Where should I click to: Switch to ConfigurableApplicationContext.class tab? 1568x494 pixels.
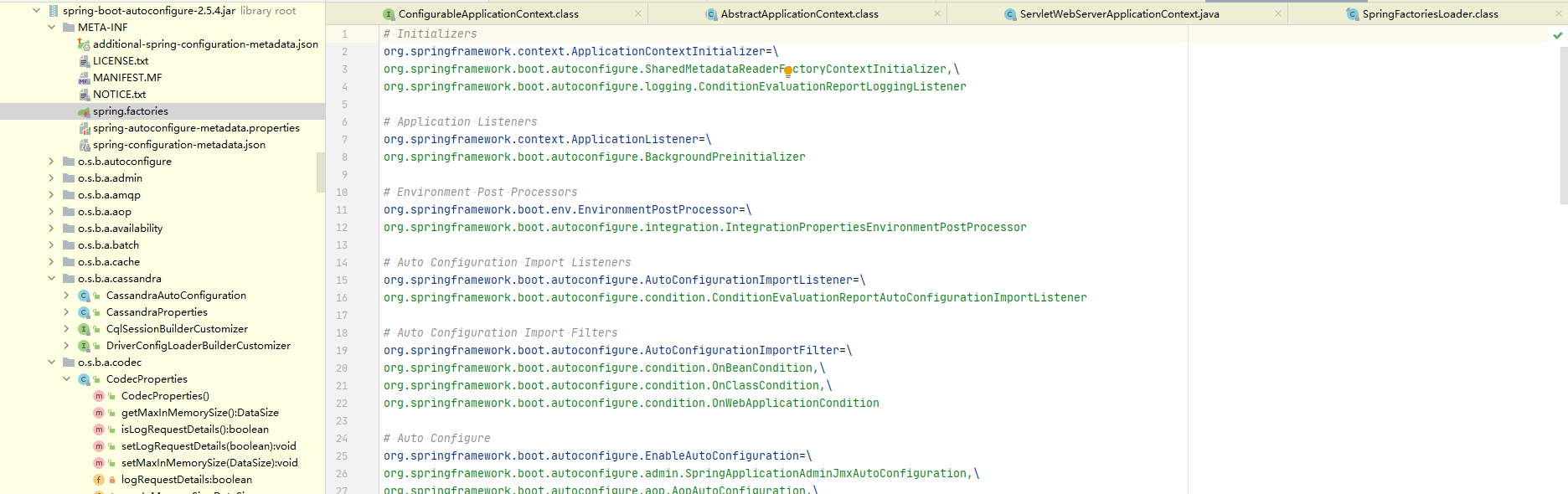[488, 14]
